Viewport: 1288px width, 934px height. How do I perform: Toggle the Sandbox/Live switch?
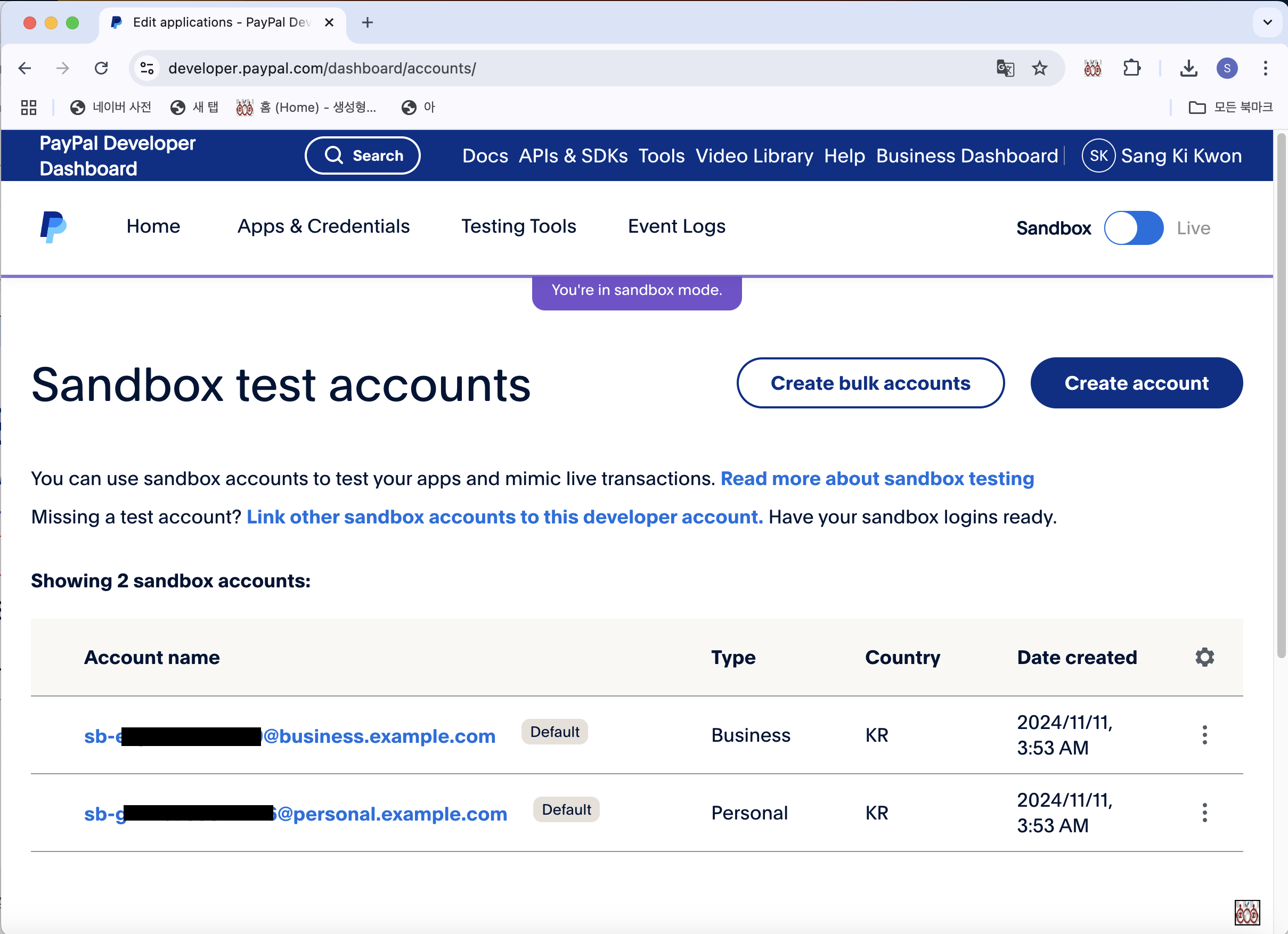[x=1134, y=228]
